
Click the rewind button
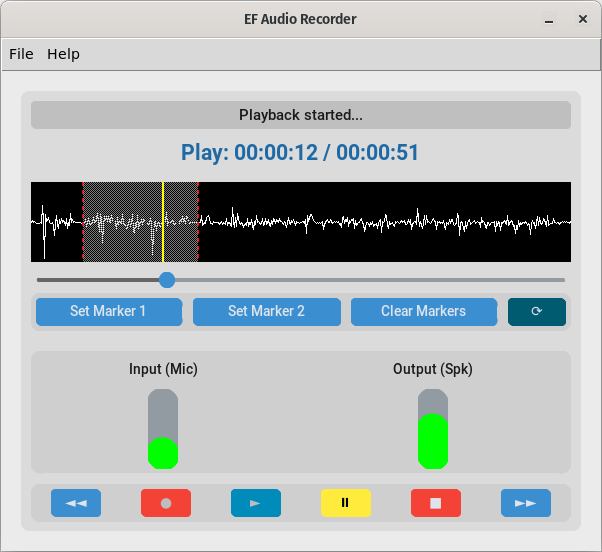pyautogui.click(x=76, y=503)
